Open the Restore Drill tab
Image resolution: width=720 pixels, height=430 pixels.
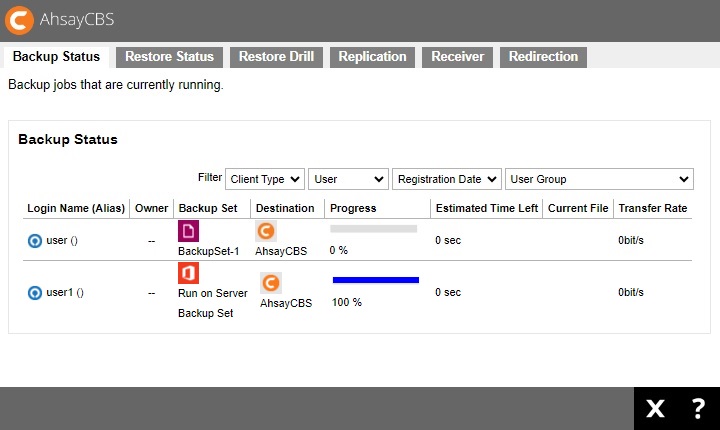pos(276,57)
